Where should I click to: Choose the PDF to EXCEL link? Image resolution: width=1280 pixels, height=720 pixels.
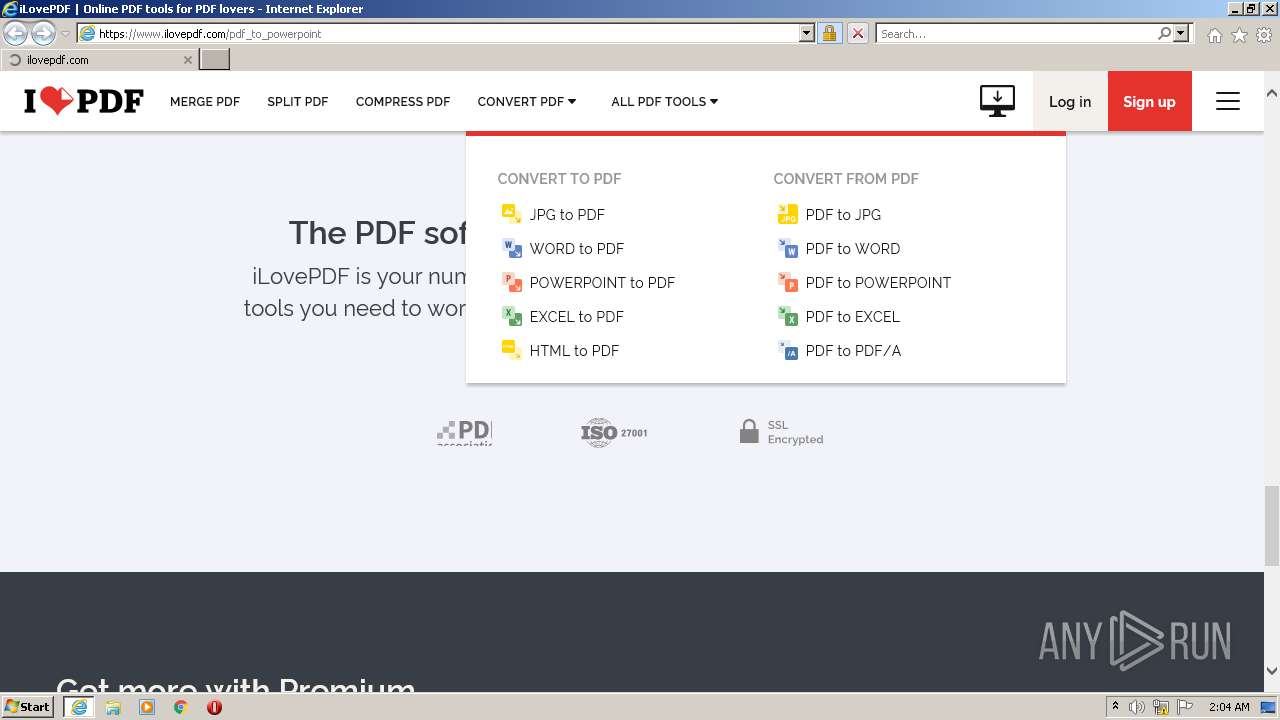tap(853, 316)
